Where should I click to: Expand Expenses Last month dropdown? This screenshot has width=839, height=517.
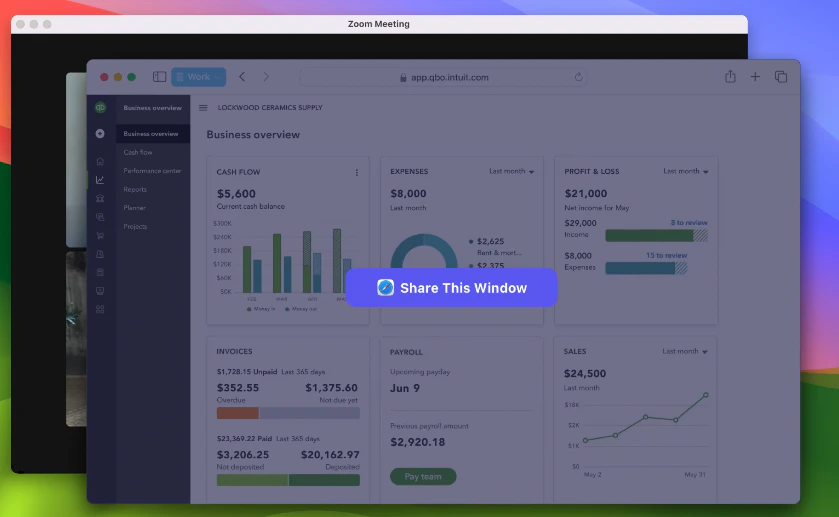point(512,171)
